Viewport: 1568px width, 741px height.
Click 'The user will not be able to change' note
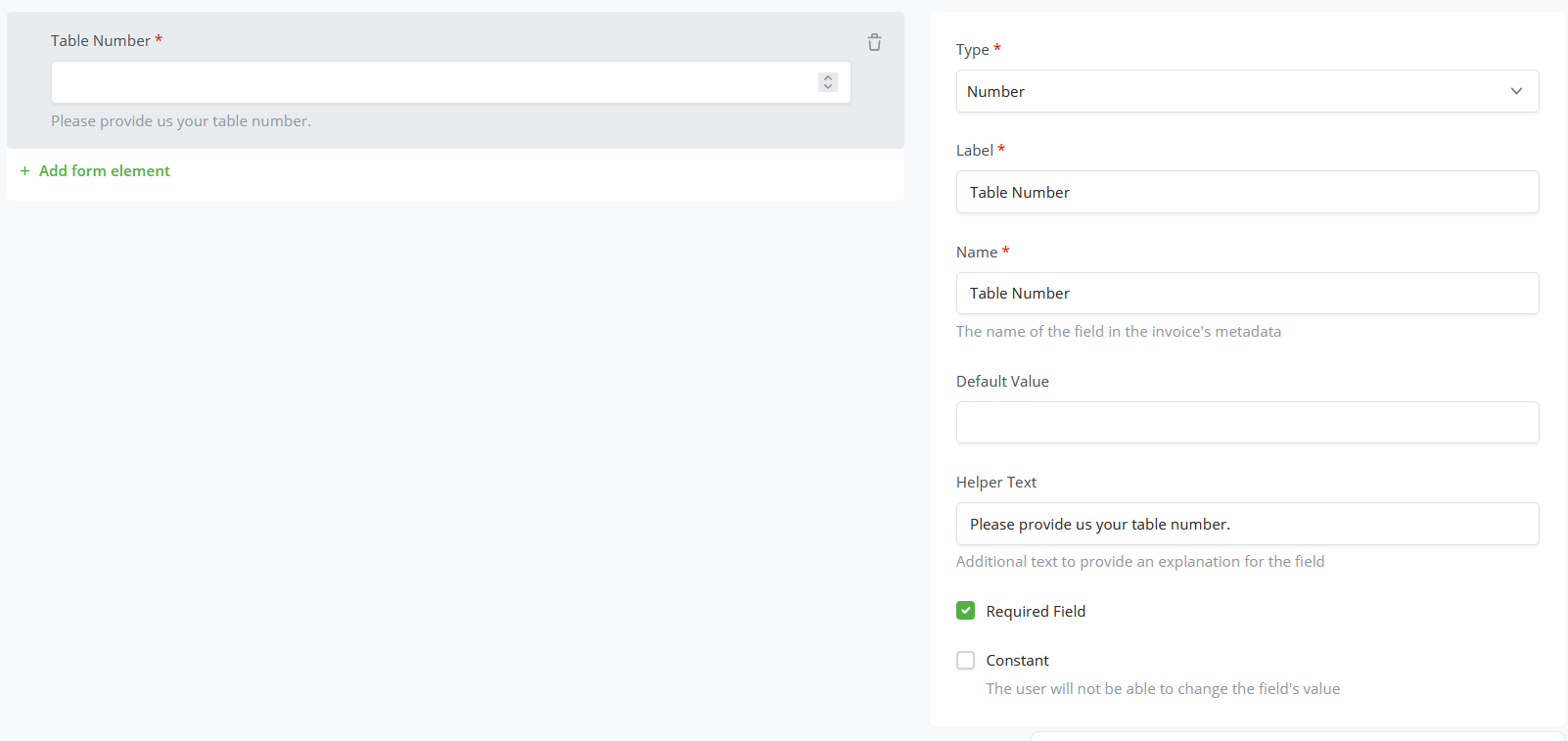(x=1163, y=688)
